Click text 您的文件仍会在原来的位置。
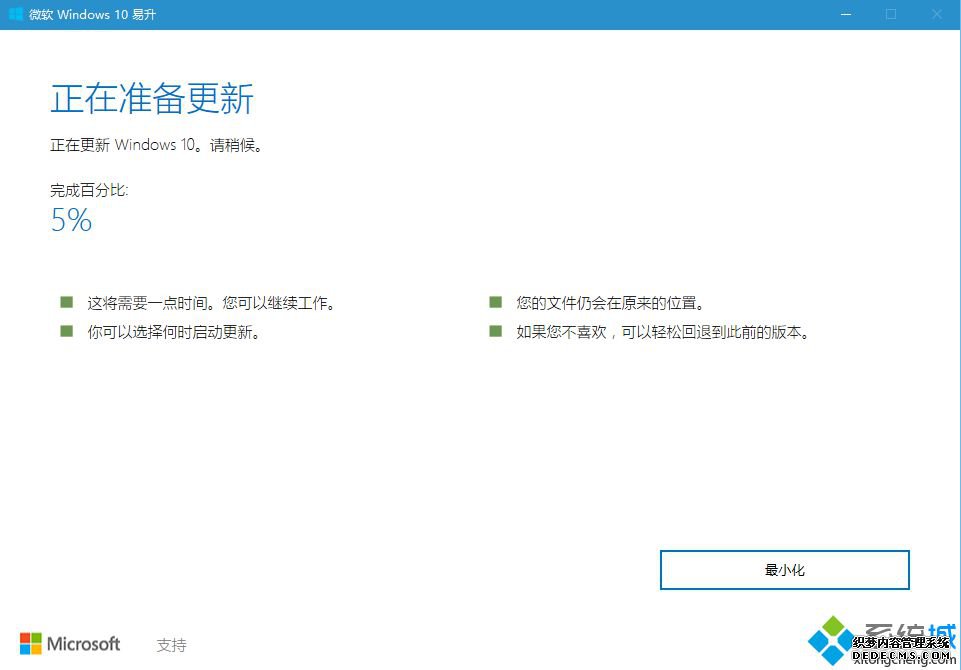This screenshot has width=961, height=670. point(610,303)
